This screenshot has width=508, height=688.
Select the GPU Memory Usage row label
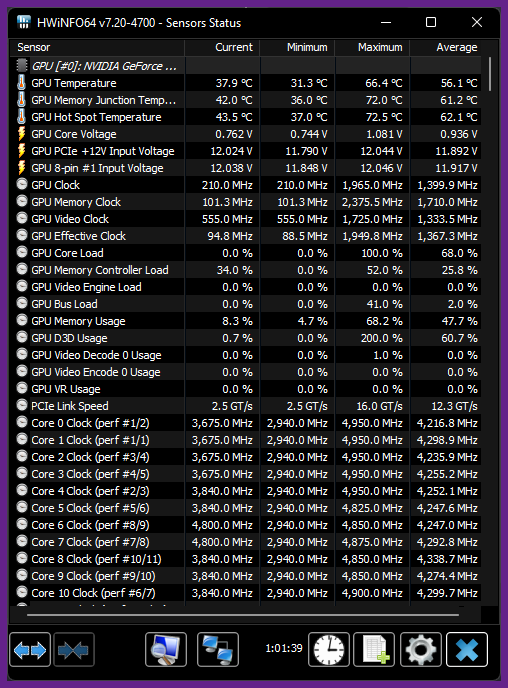(78, 321)
